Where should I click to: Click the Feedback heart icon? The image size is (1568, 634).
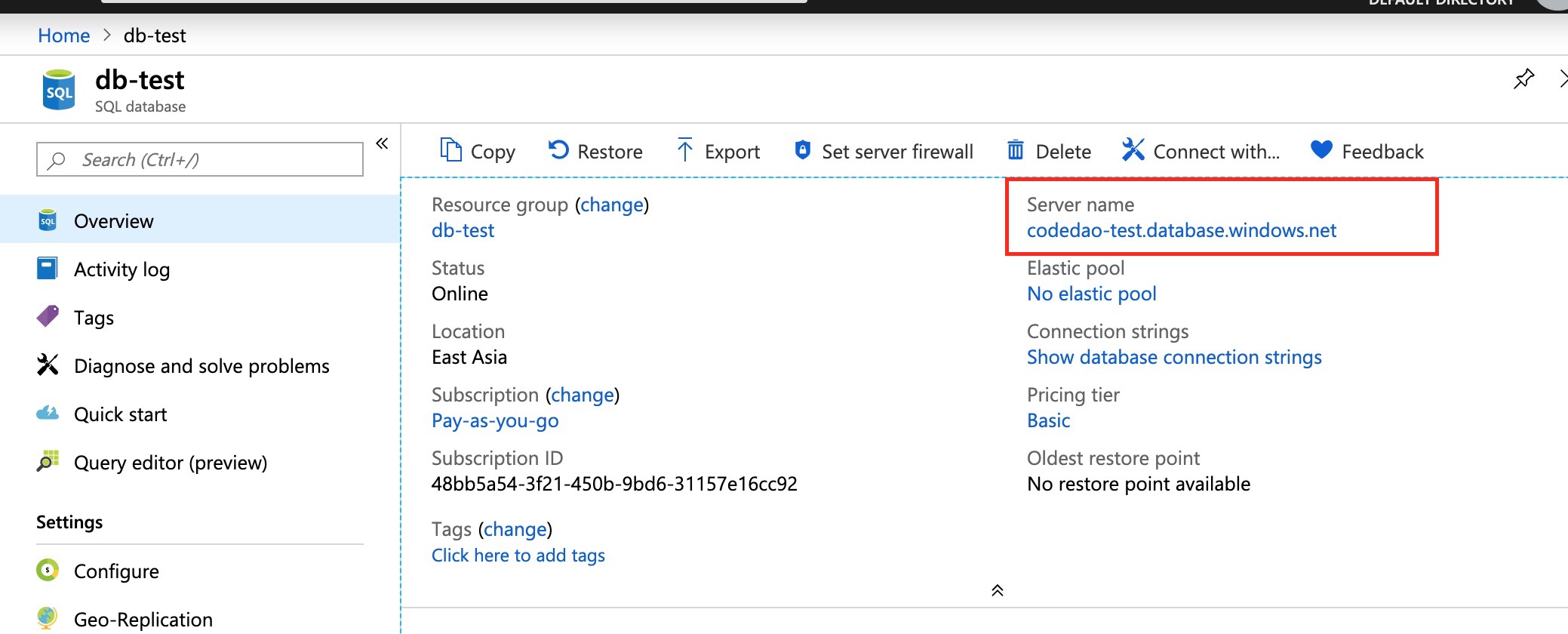coord(1321,150)
